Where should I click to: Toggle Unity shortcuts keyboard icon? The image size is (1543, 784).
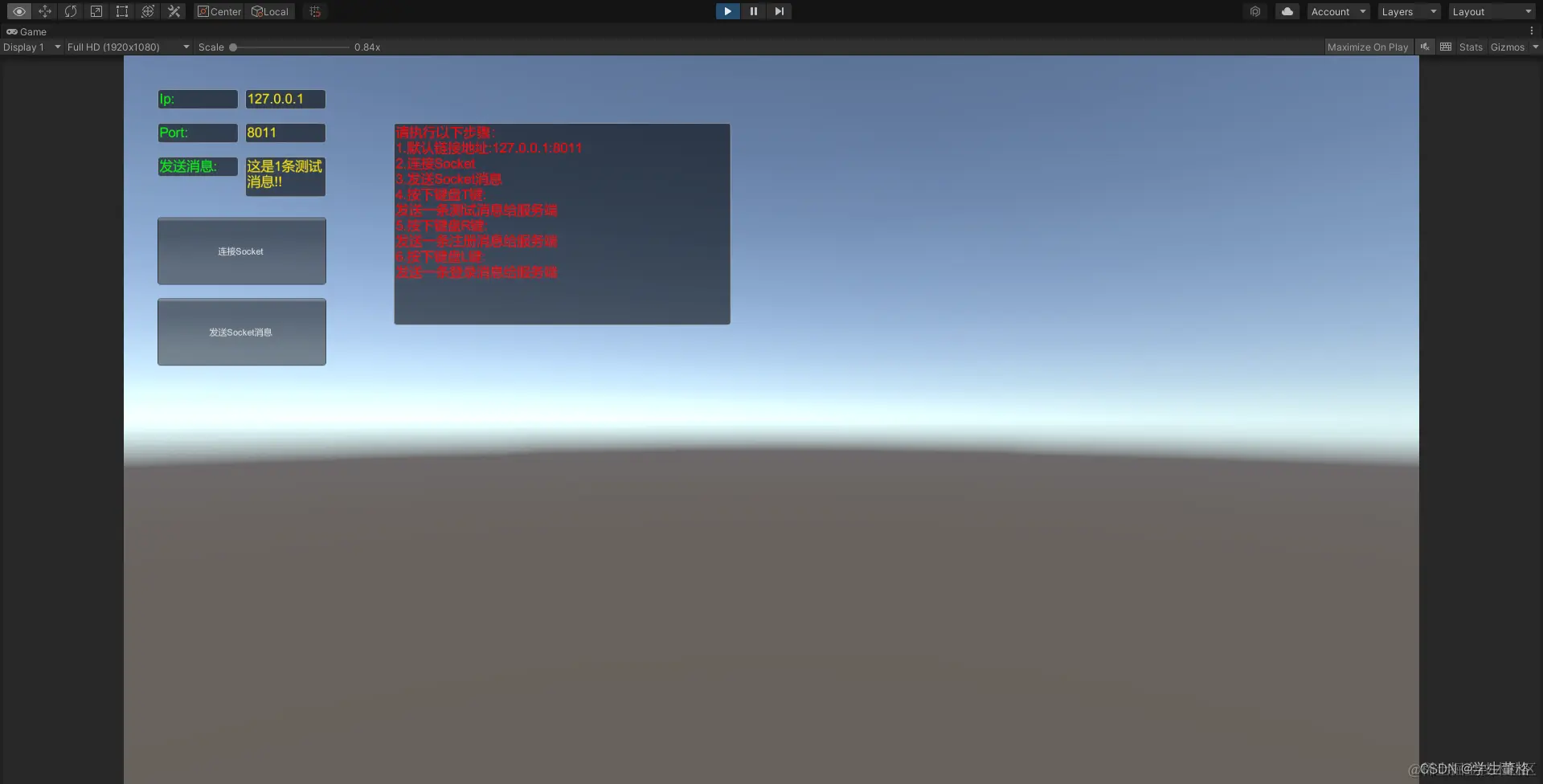pos(1446,47)
